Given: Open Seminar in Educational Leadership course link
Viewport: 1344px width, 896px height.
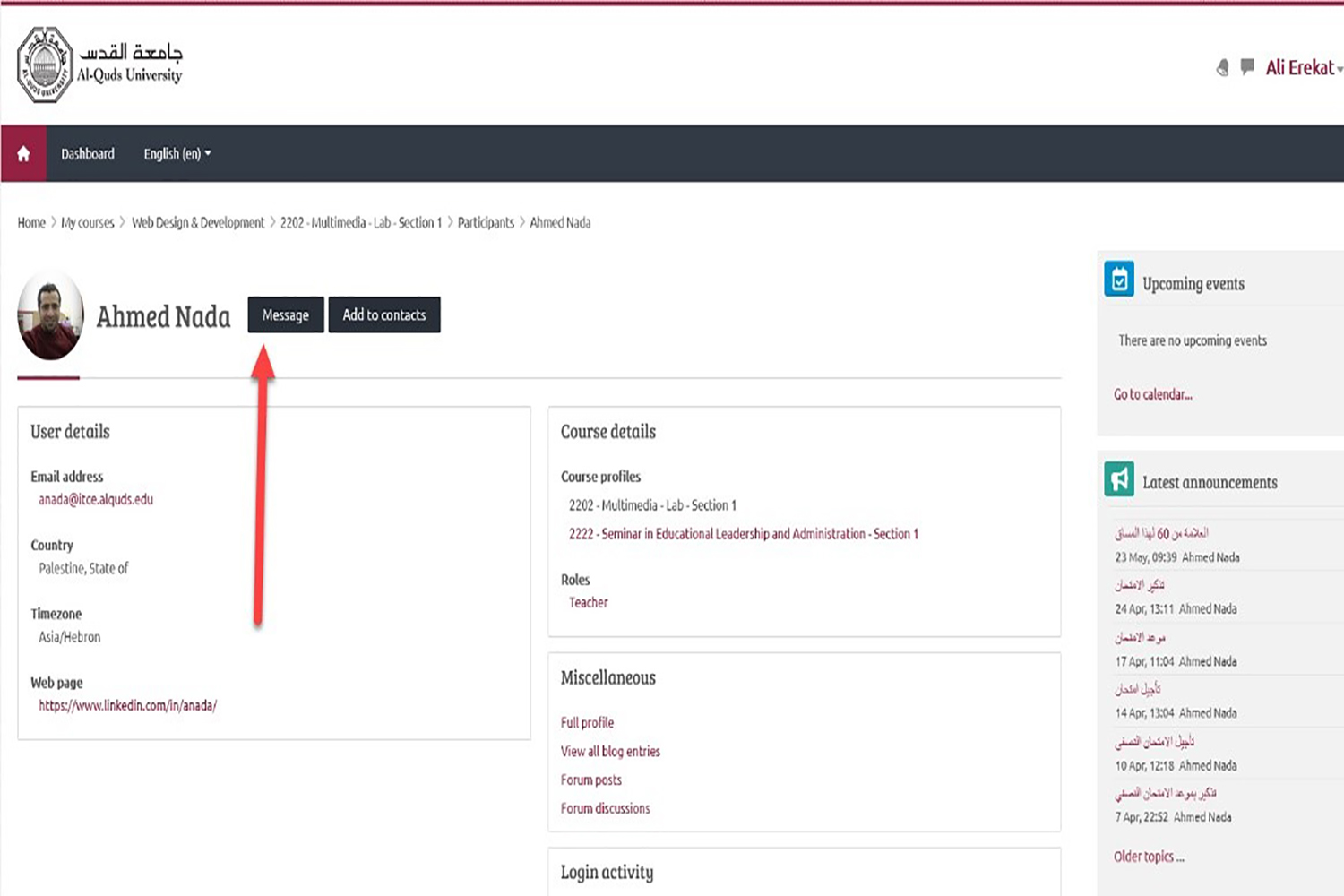Looking at the screenshot, I should (x=744, y=534).
